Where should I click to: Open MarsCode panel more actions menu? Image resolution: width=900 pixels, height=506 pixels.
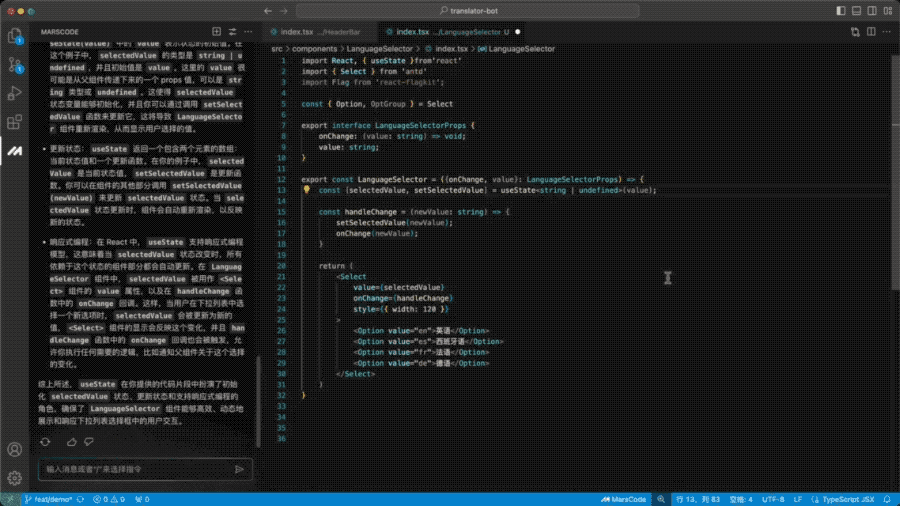click(248, 32)
